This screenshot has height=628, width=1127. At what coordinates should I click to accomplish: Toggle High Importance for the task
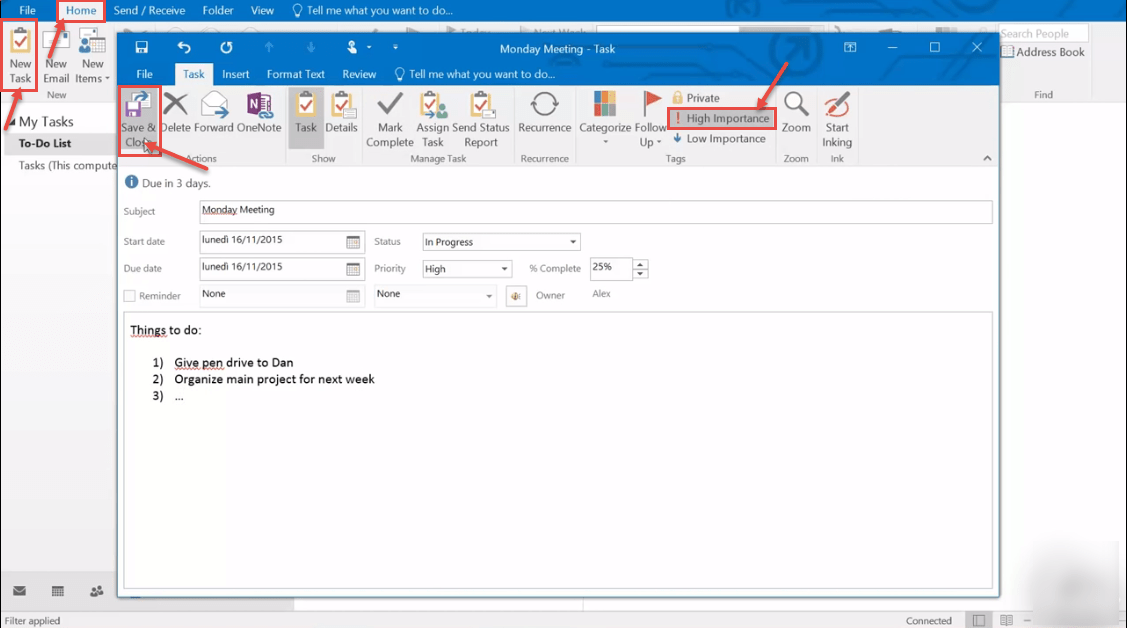721,117
